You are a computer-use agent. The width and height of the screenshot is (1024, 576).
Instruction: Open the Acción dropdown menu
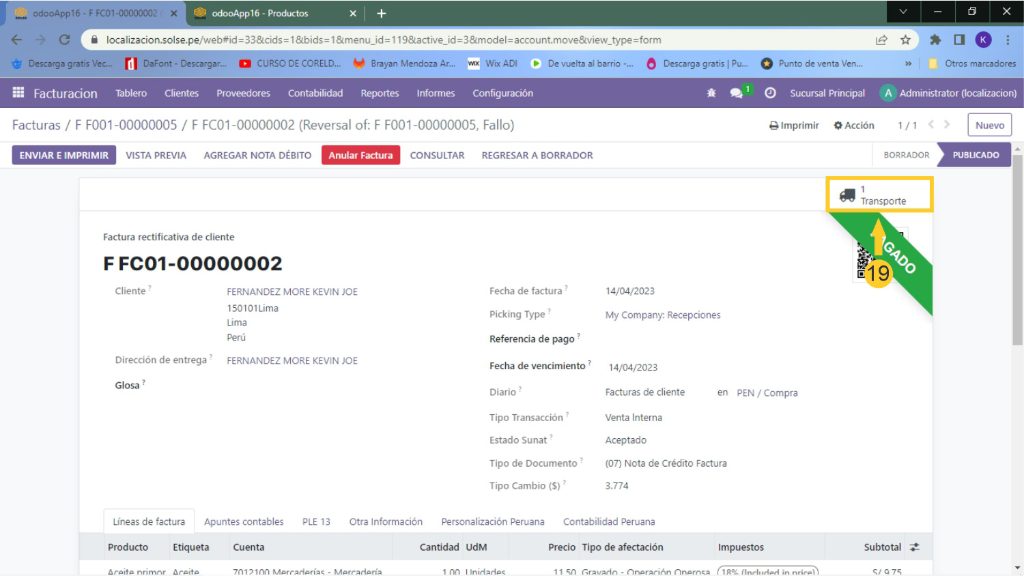(853, 126)
